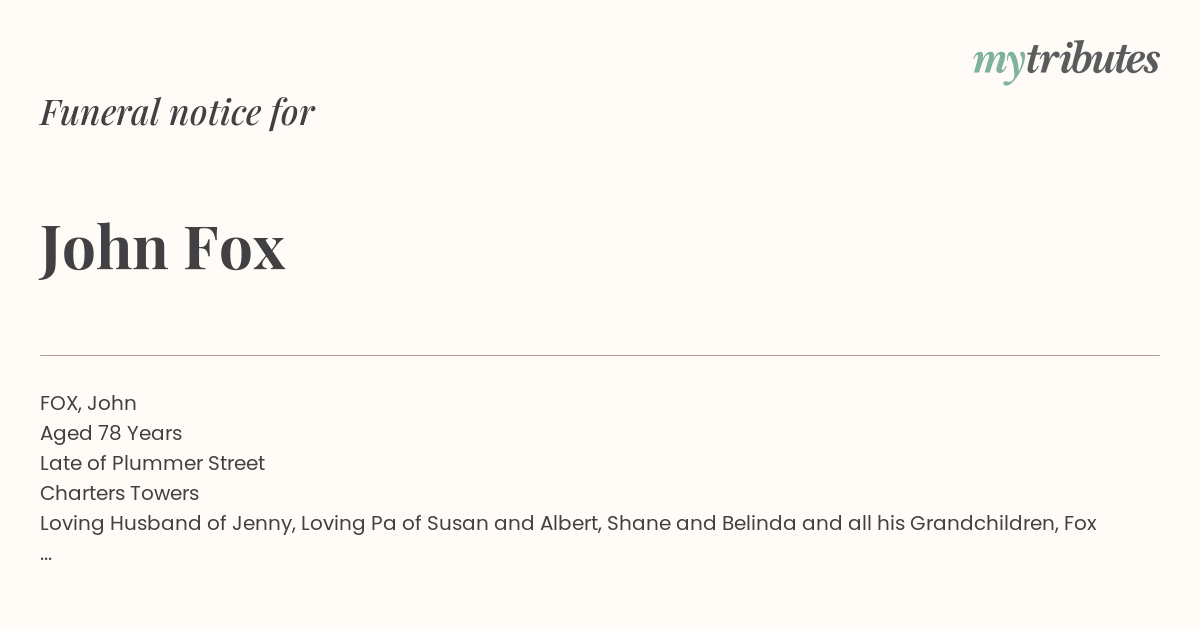1200x630 pixels.
Task: Click the number "78" in the age line
Action: tap(109, 433)
